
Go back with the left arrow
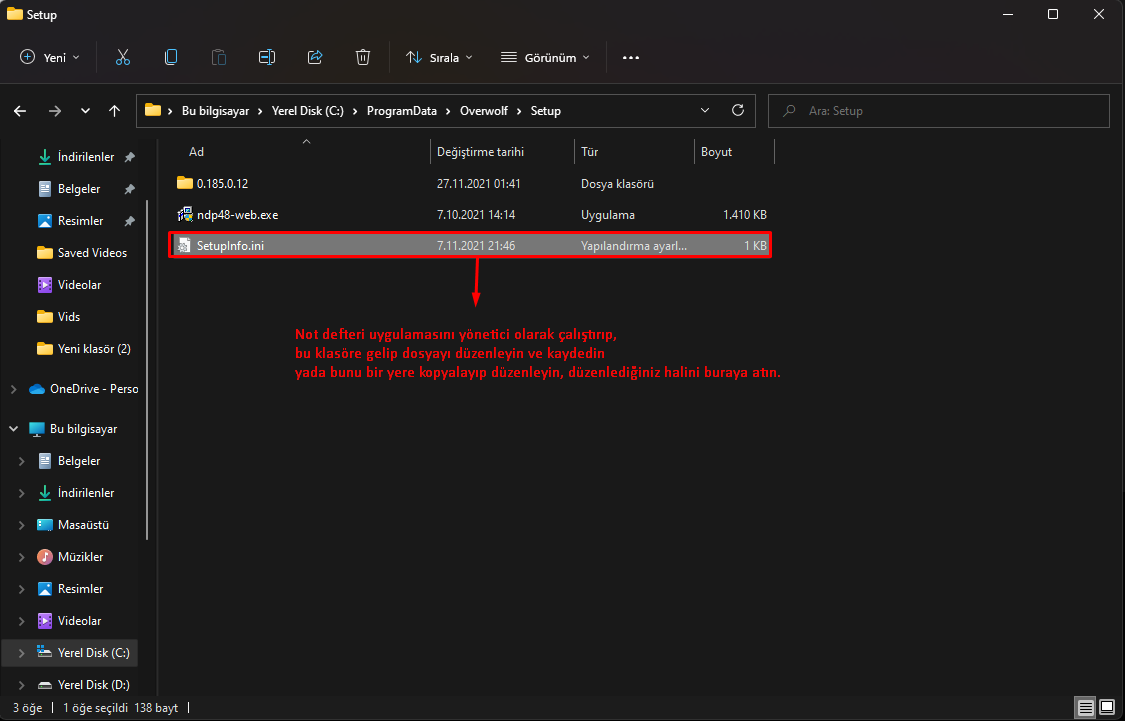click(20, 111)
